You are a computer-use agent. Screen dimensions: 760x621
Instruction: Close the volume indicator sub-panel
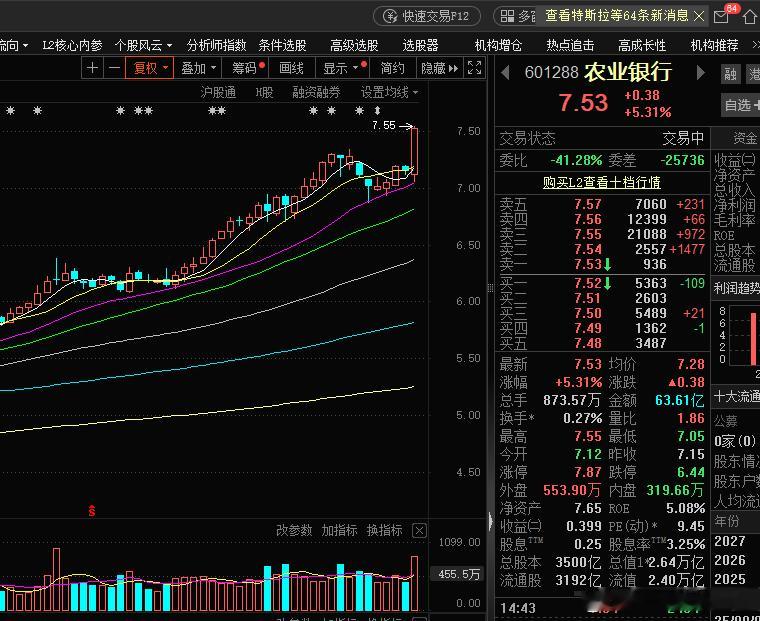(x=419, y=530)
